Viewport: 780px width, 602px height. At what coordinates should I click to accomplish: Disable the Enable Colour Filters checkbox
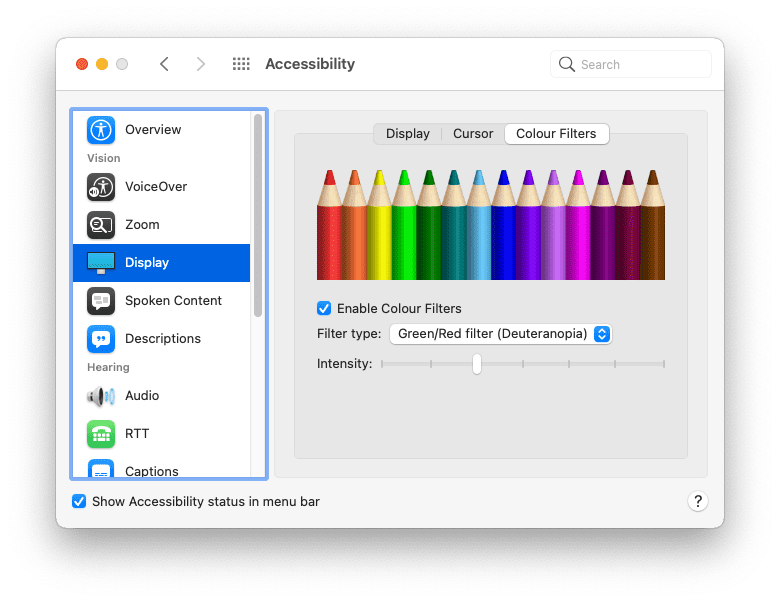click(324, 309)
